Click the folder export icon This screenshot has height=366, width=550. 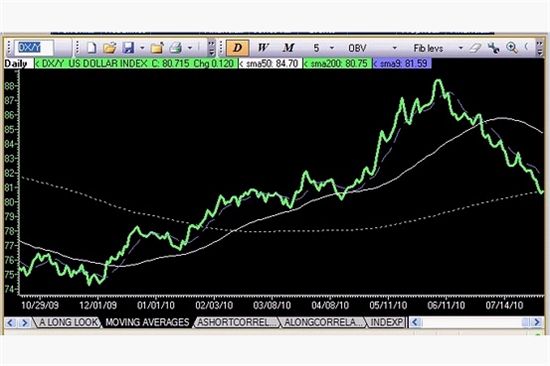click(157, 48)
